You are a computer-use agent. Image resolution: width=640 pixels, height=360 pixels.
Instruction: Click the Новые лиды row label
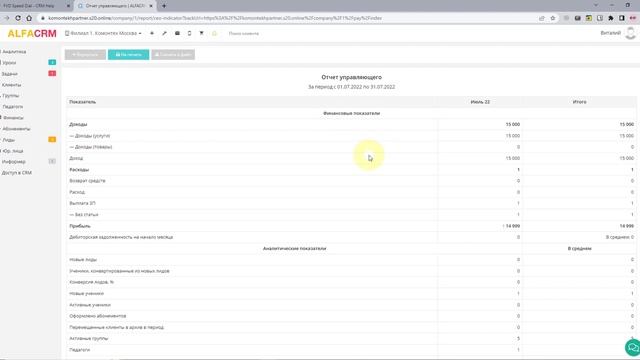click(83, 260)
